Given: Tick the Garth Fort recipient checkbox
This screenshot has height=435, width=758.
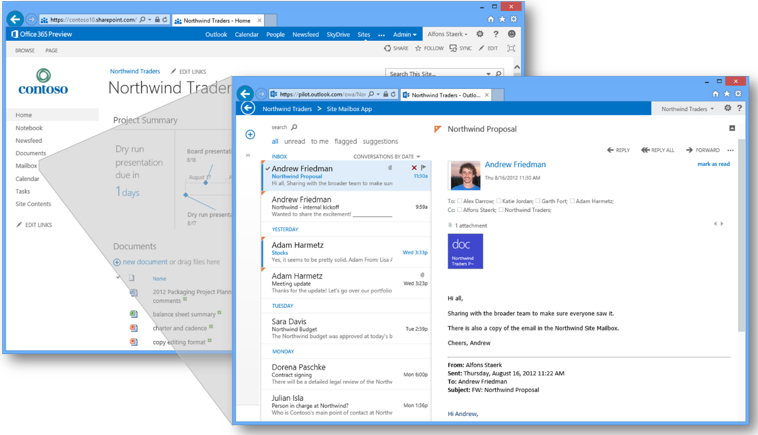Looking at the screenshot, I should [x=538, y=201].
